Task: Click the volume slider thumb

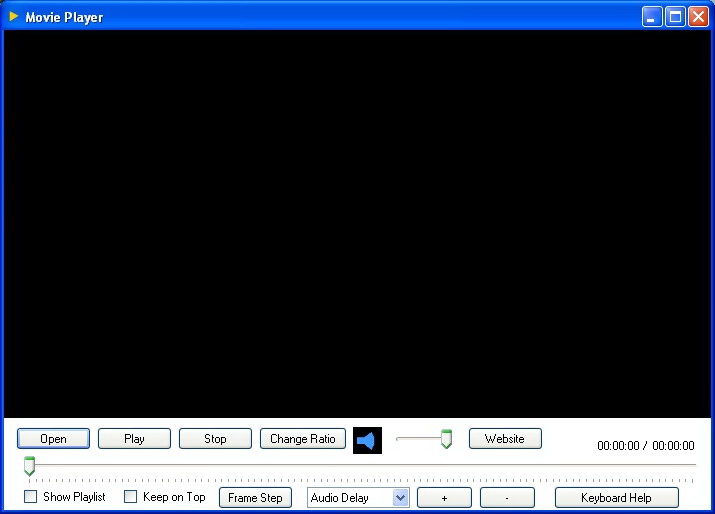Action: click(x=446, y=439)
